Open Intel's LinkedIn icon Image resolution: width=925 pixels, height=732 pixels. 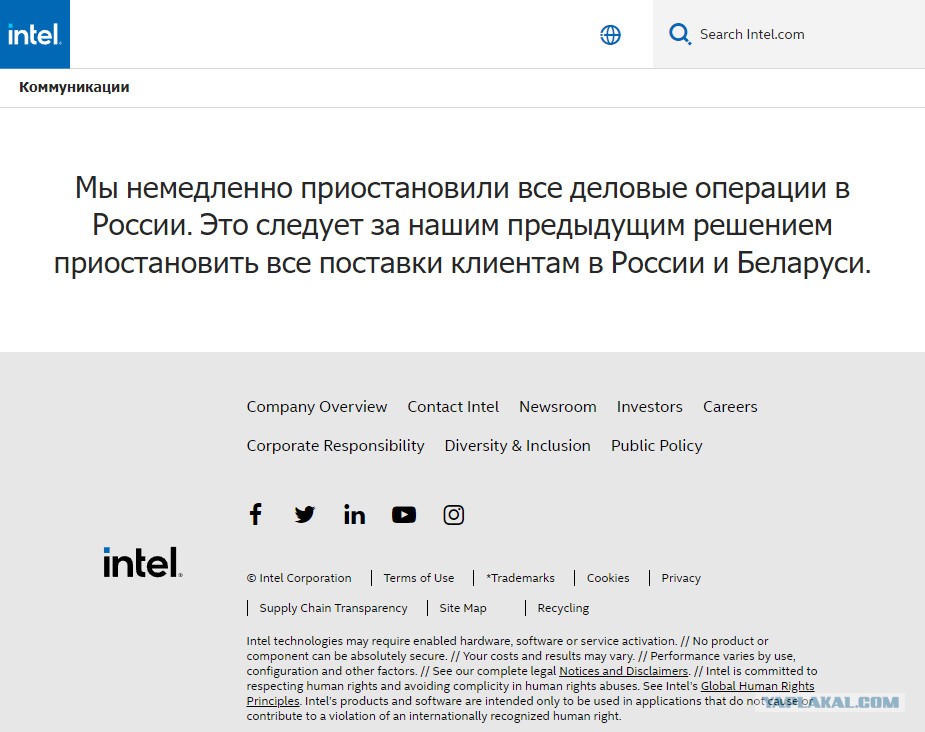point(355,514)
